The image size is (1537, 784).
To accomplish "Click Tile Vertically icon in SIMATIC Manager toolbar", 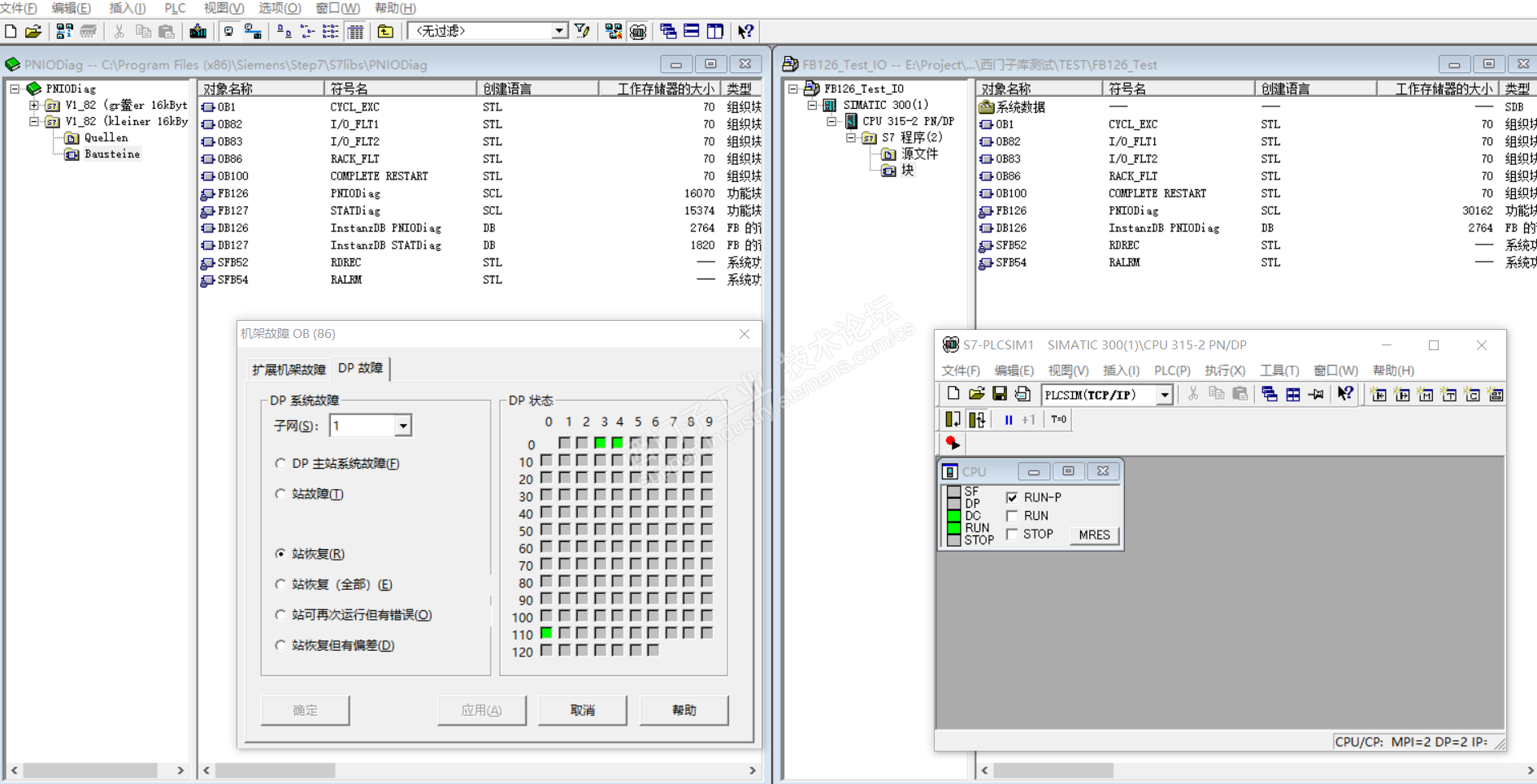I will (715, 32).
